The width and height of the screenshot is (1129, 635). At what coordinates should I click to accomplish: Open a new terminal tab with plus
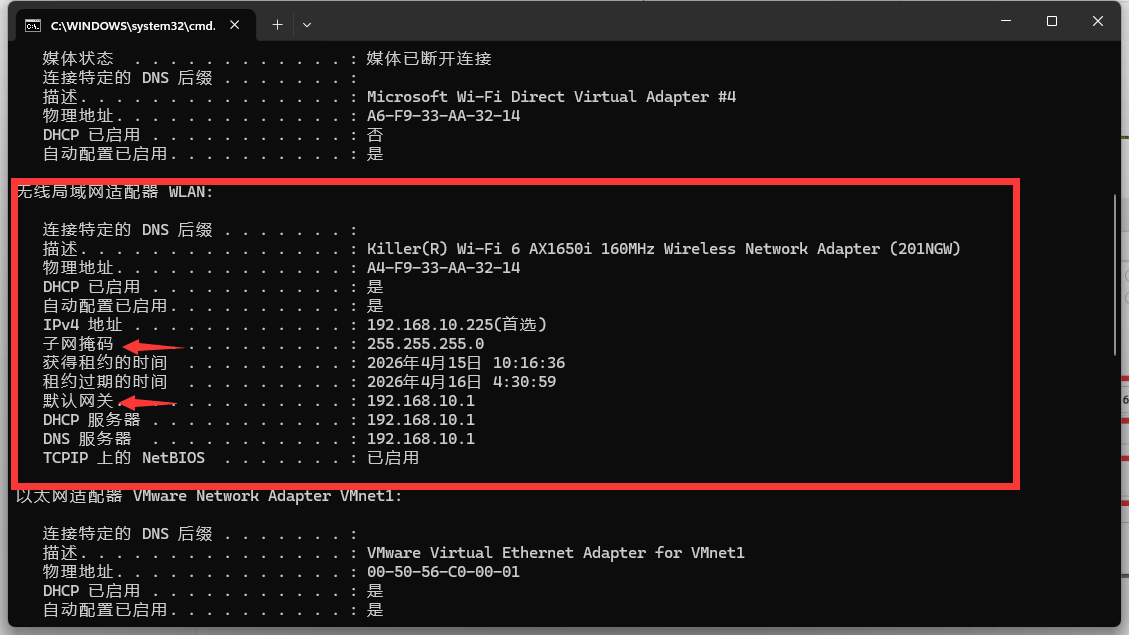(277, 25)
